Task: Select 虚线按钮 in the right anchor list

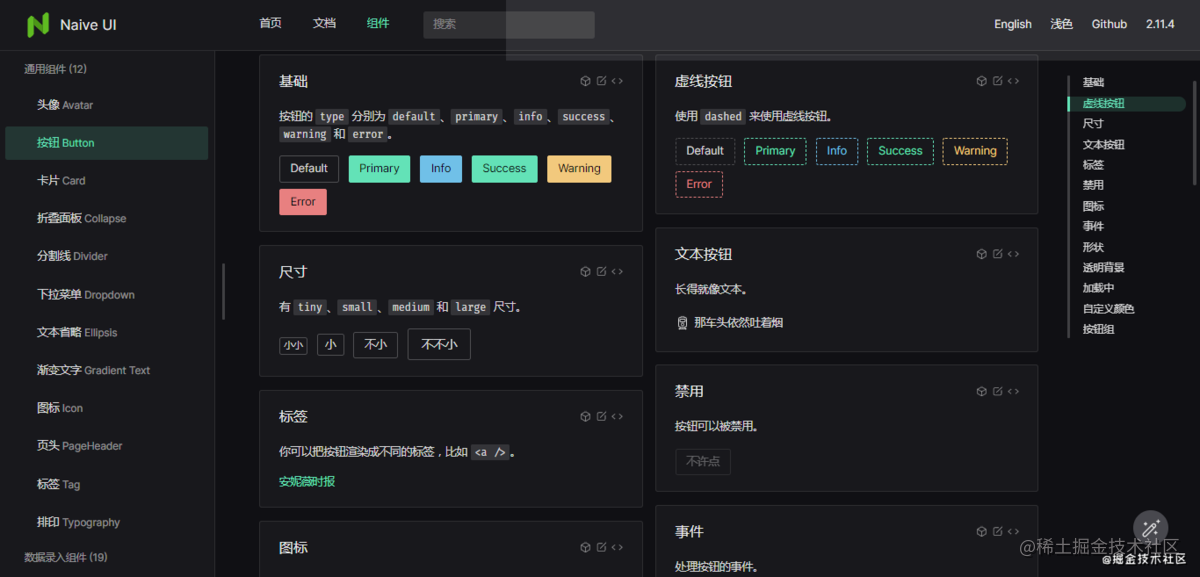Action: 1105,102
